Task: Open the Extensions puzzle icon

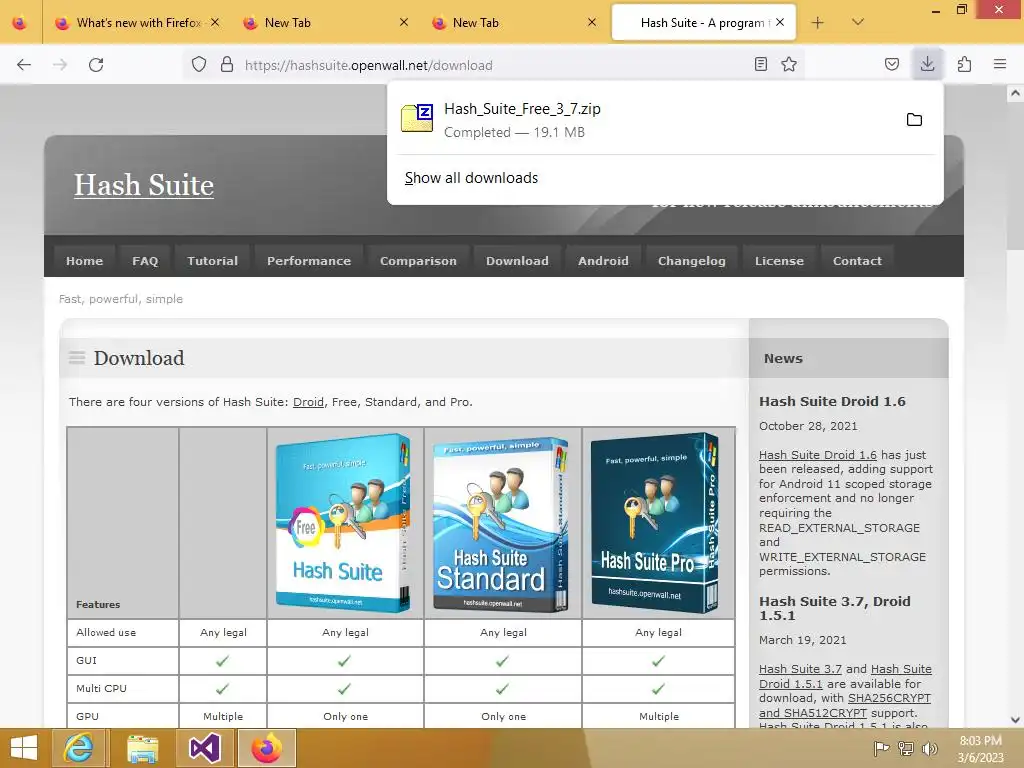Action: (964, 65)
